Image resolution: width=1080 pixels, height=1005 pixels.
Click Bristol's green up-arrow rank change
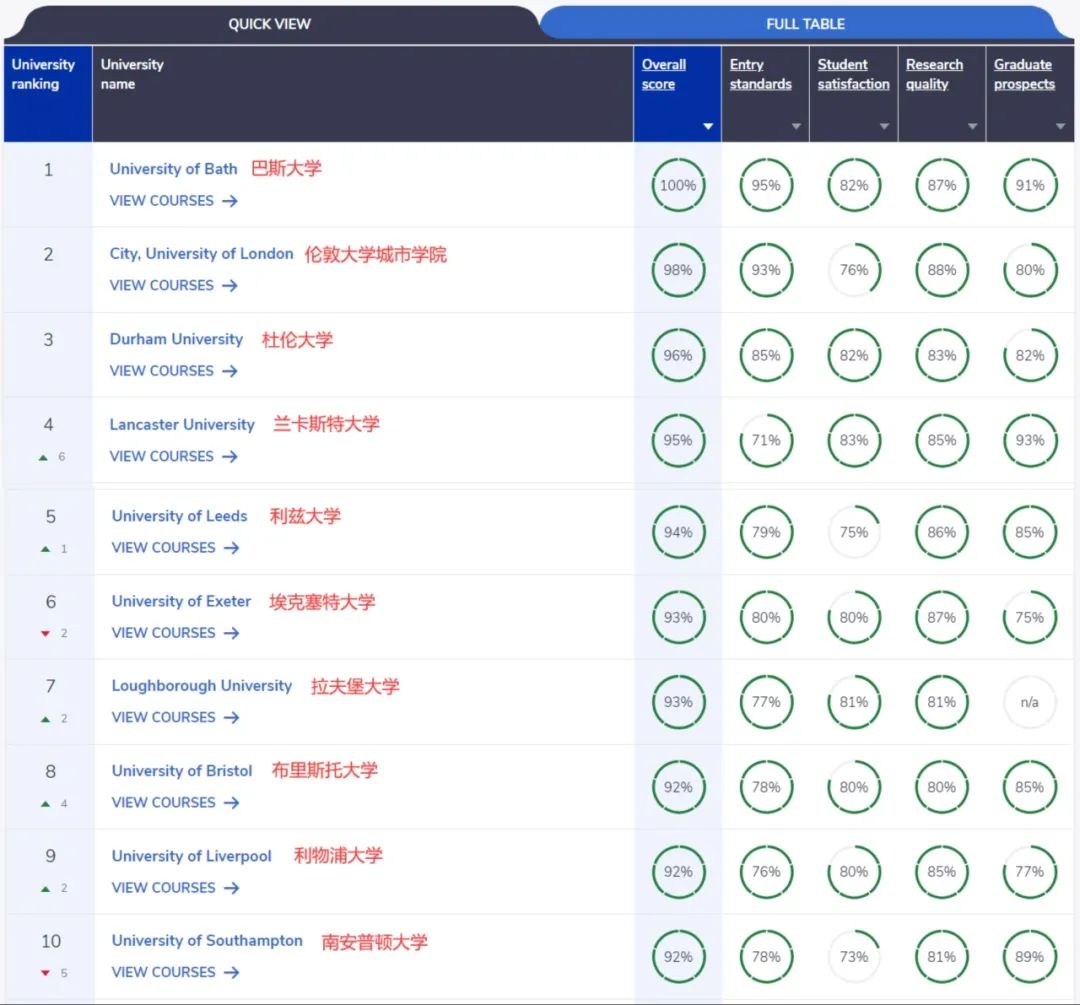pyautogui.click(x=45, y=804)
